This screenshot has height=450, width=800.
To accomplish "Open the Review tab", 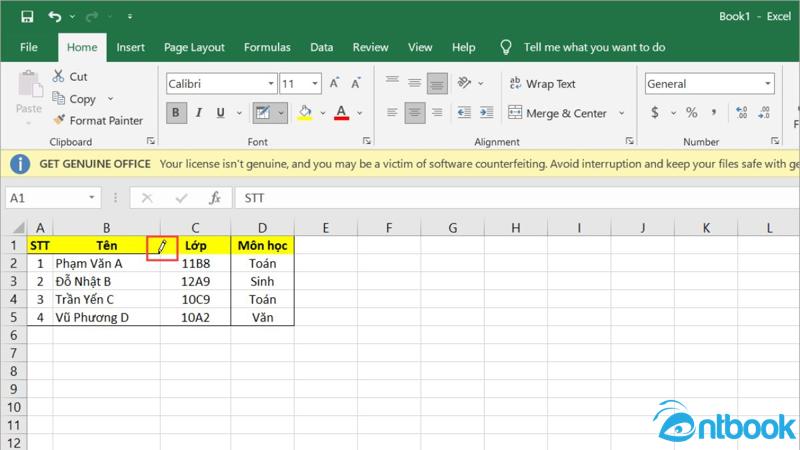I will coord(370,47).
